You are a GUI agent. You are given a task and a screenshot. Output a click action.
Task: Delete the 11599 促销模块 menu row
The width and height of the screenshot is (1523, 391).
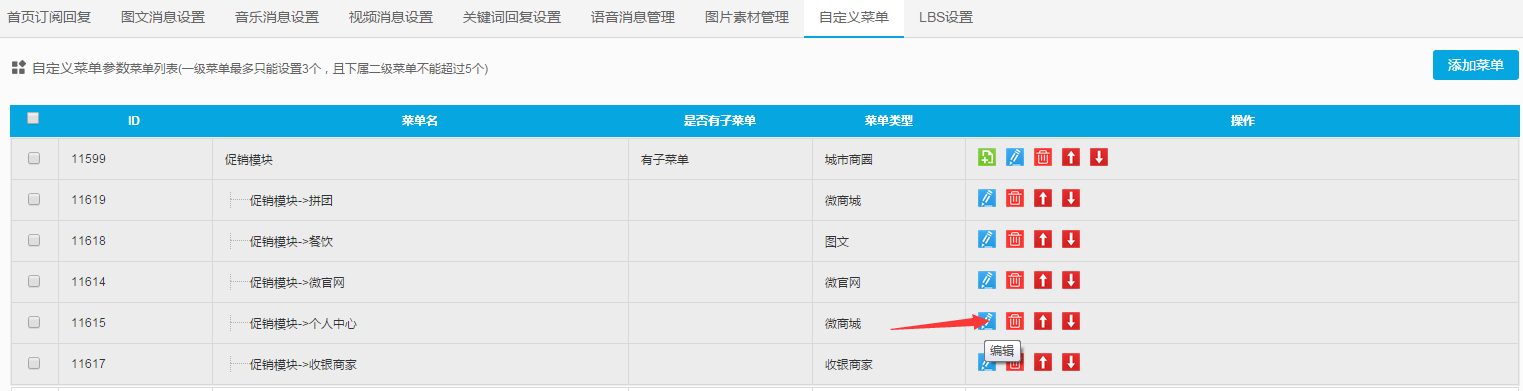[x=1043, y=157]
